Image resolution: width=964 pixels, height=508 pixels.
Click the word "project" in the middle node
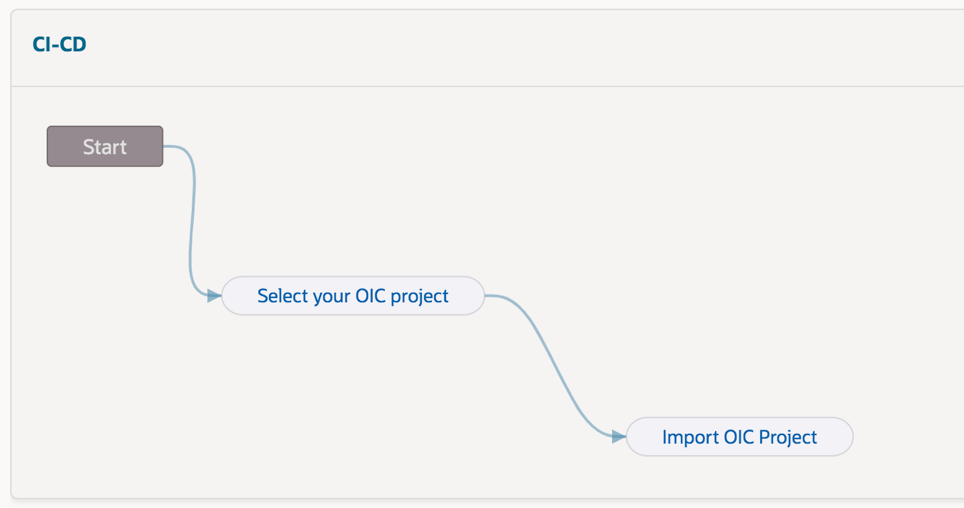coord(420,296)
